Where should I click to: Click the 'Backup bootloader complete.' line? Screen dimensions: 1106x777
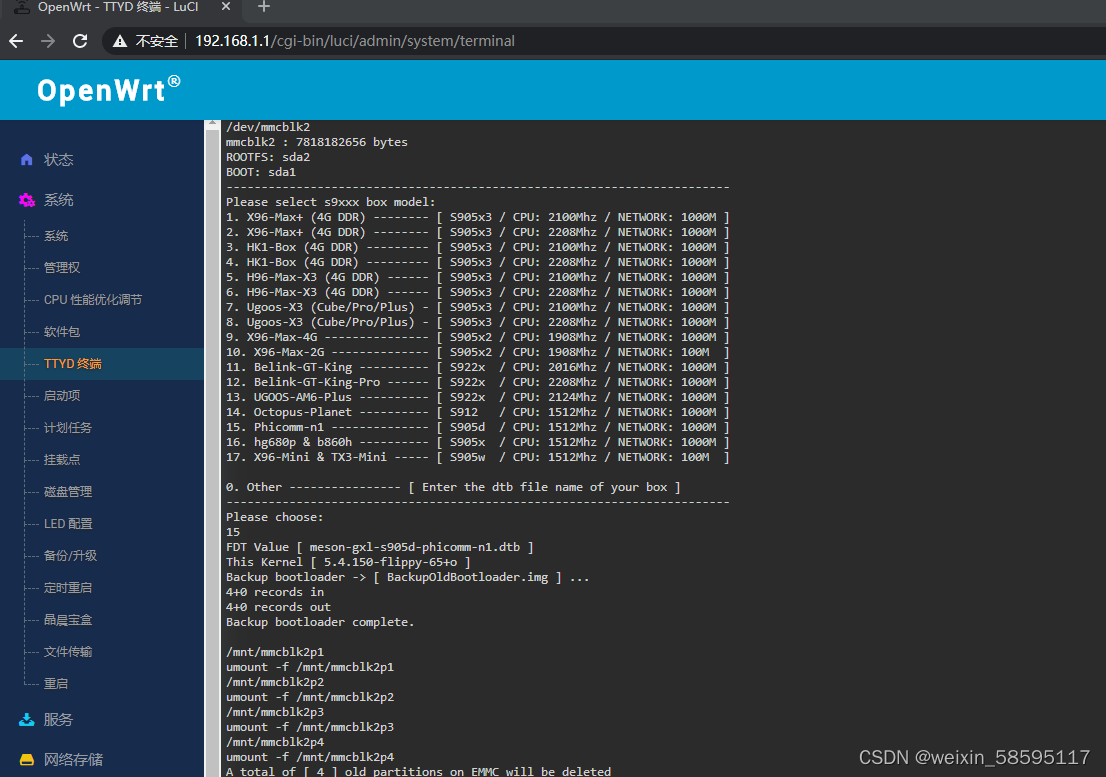[x=320, y=622]
